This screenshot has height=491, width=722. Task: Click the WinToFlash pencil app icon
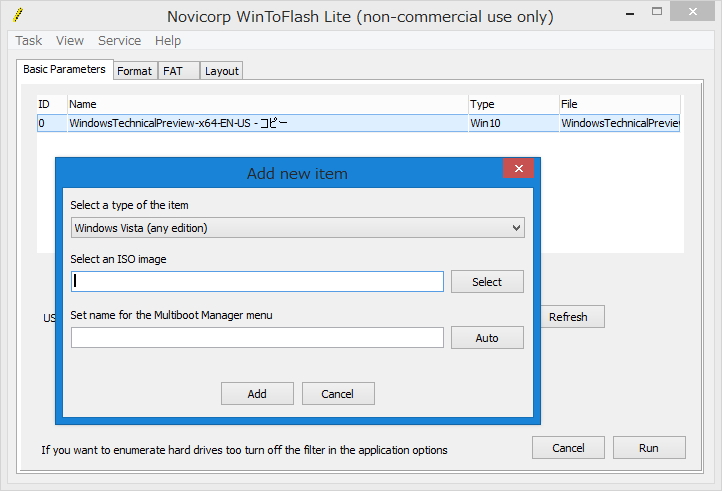[x=17, y=15]
